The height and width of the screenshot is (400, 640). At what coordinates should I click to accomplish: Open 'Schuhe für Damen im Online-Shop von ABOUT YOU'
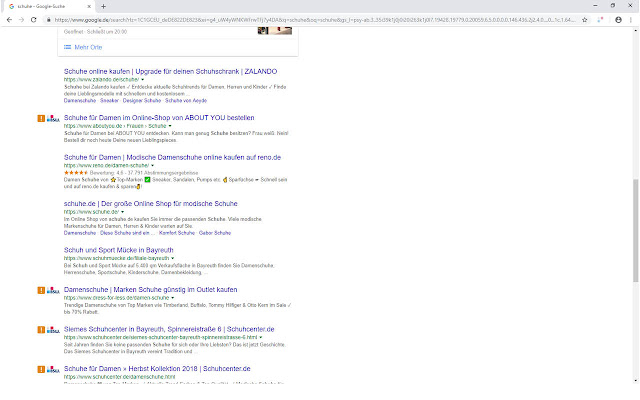click(x=159, y=118)
